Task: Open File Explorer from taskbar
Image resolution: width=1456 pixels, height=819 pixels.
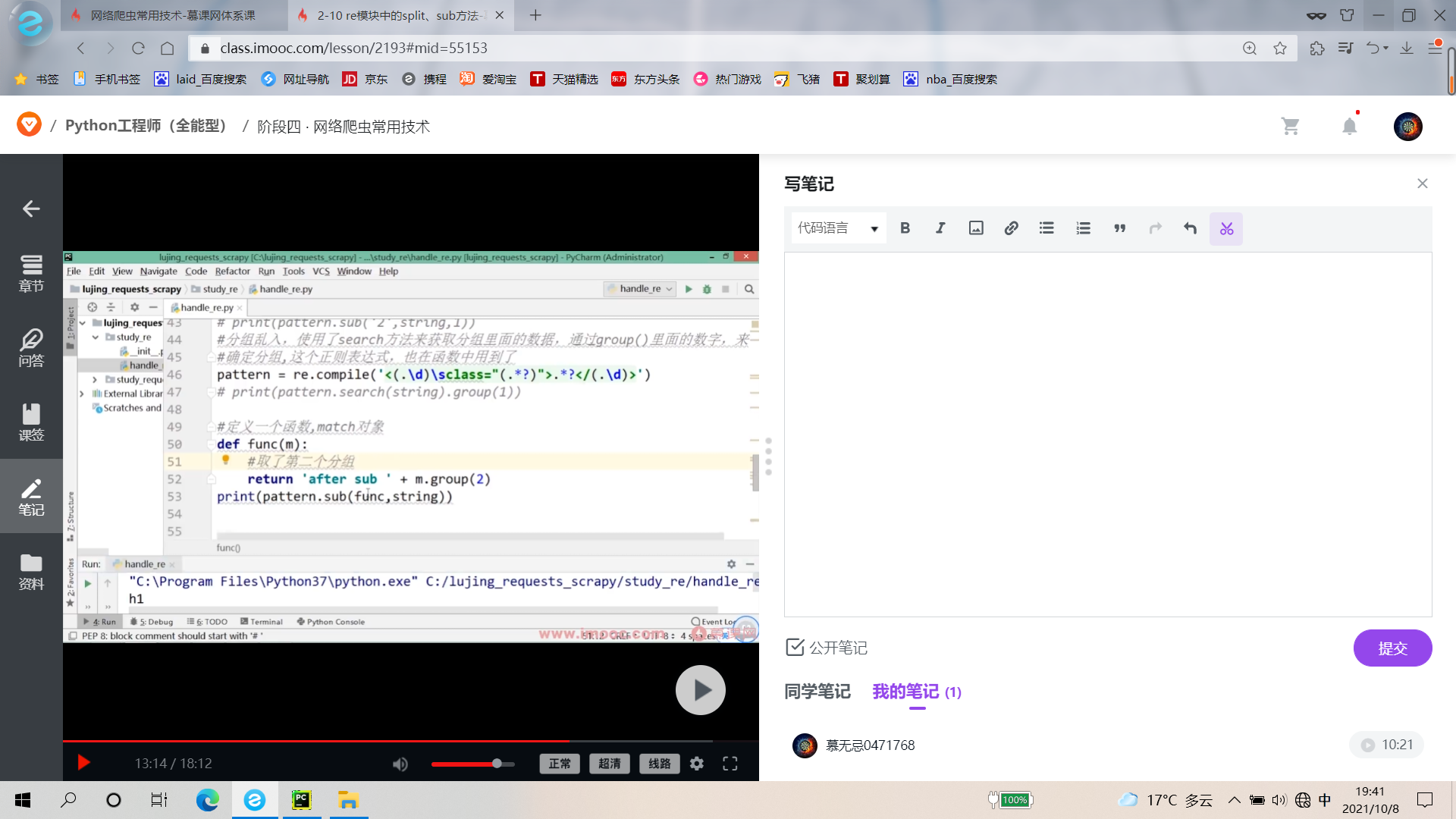Action: (348, 800)
